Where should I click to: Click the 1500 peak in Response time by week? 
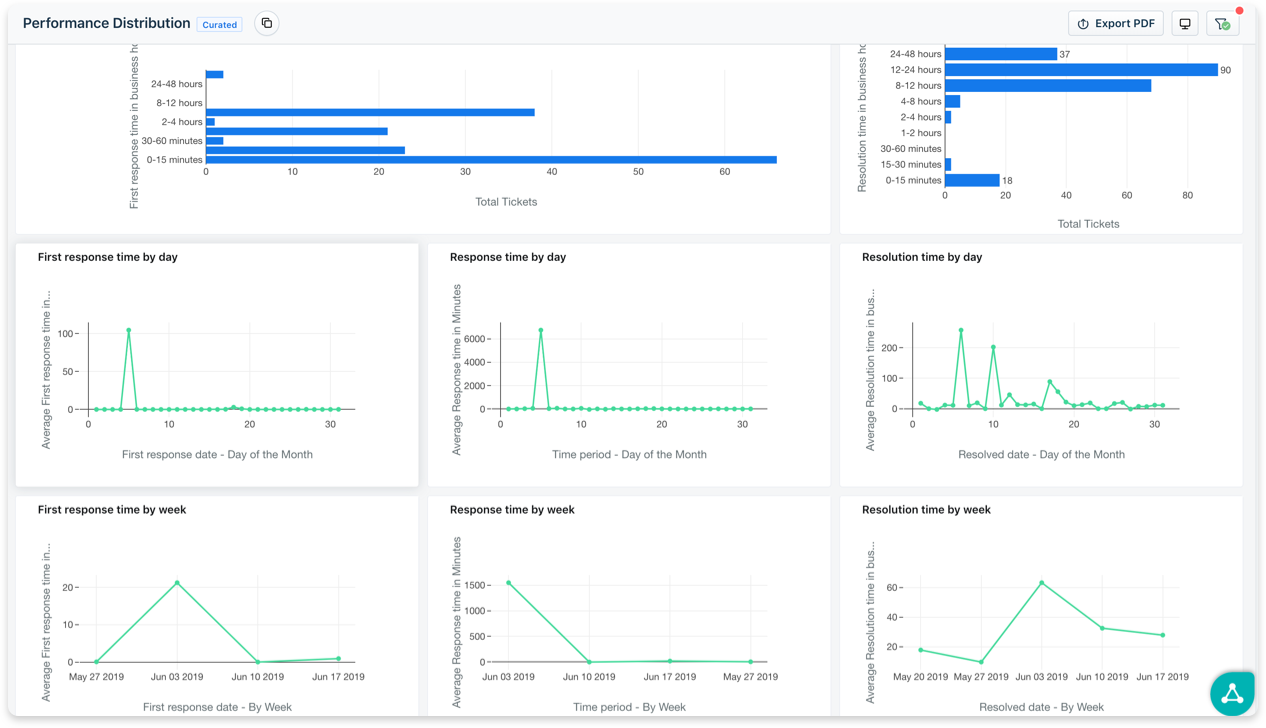click(510, 584)
